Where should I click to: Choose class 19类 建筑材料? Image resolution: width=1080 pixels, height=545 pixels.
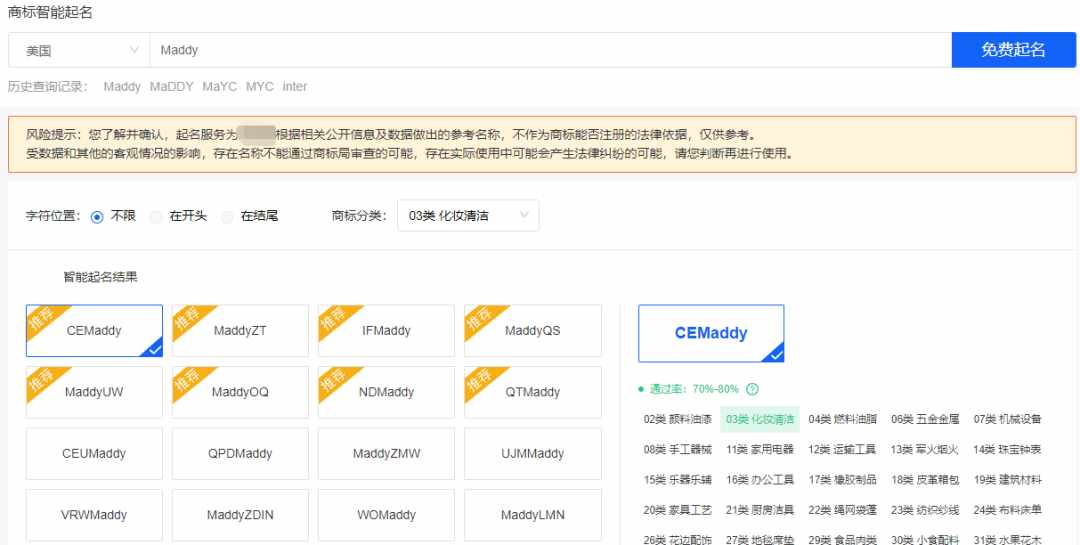(x=1008, y=480)
